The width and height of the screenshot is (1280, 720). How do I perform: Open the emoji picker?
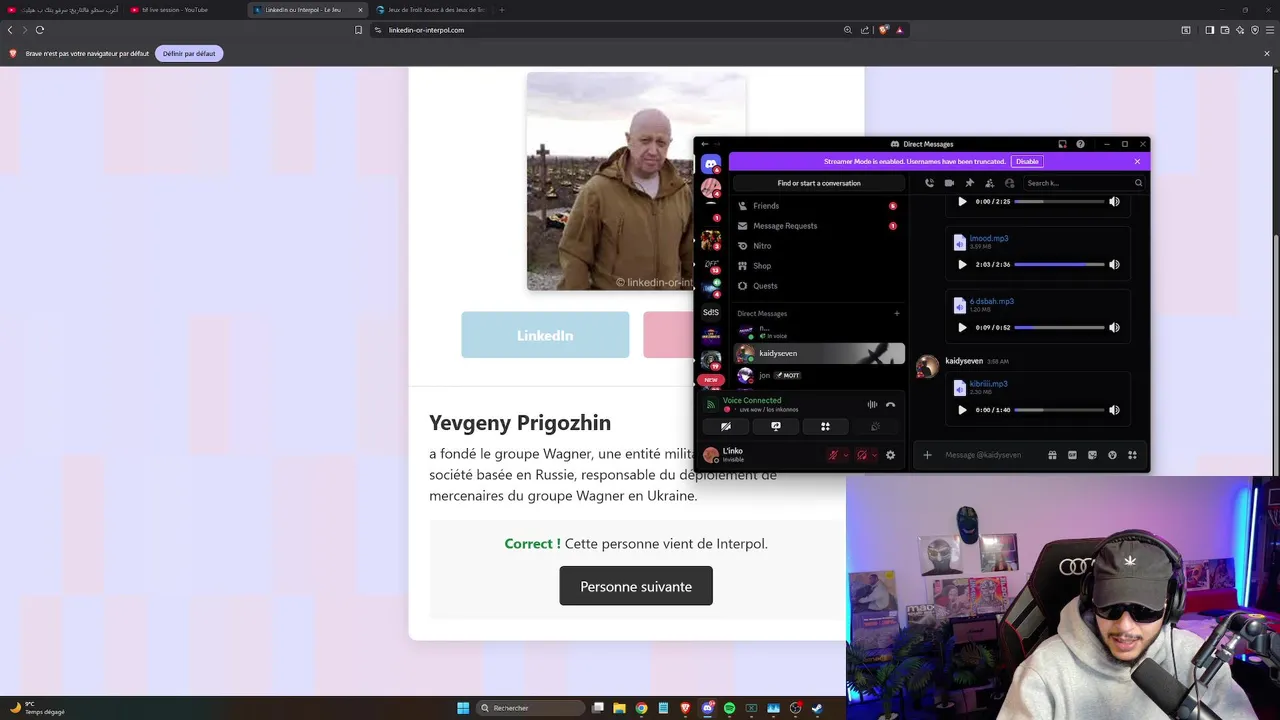1112,455
